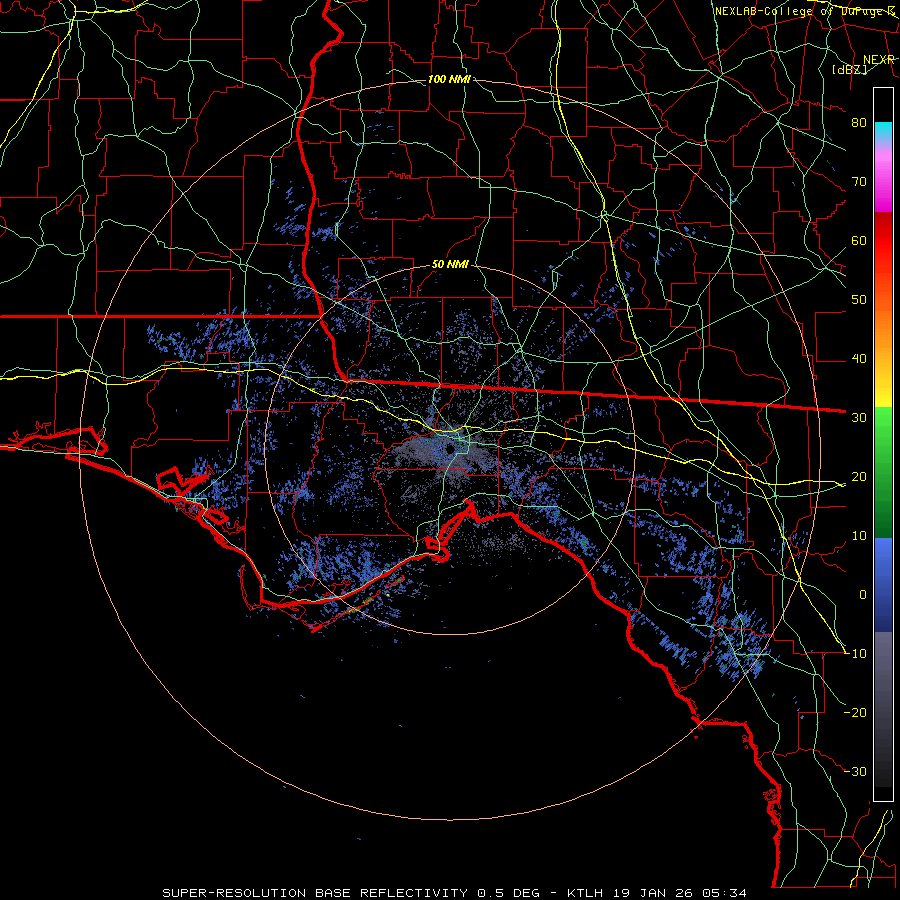The width and height of the screenshot is (900, 900).
Task: Click the 70 dBZ scale value
Action: [859, 182]
